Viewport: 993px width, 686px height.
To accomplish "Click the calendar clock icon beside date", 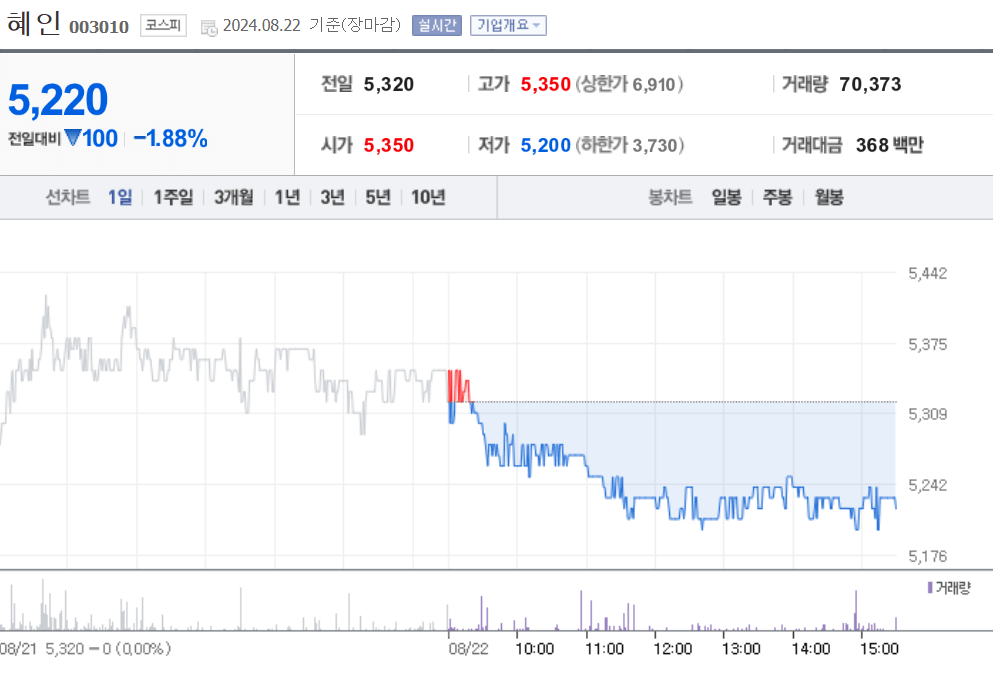I will 209,28.
